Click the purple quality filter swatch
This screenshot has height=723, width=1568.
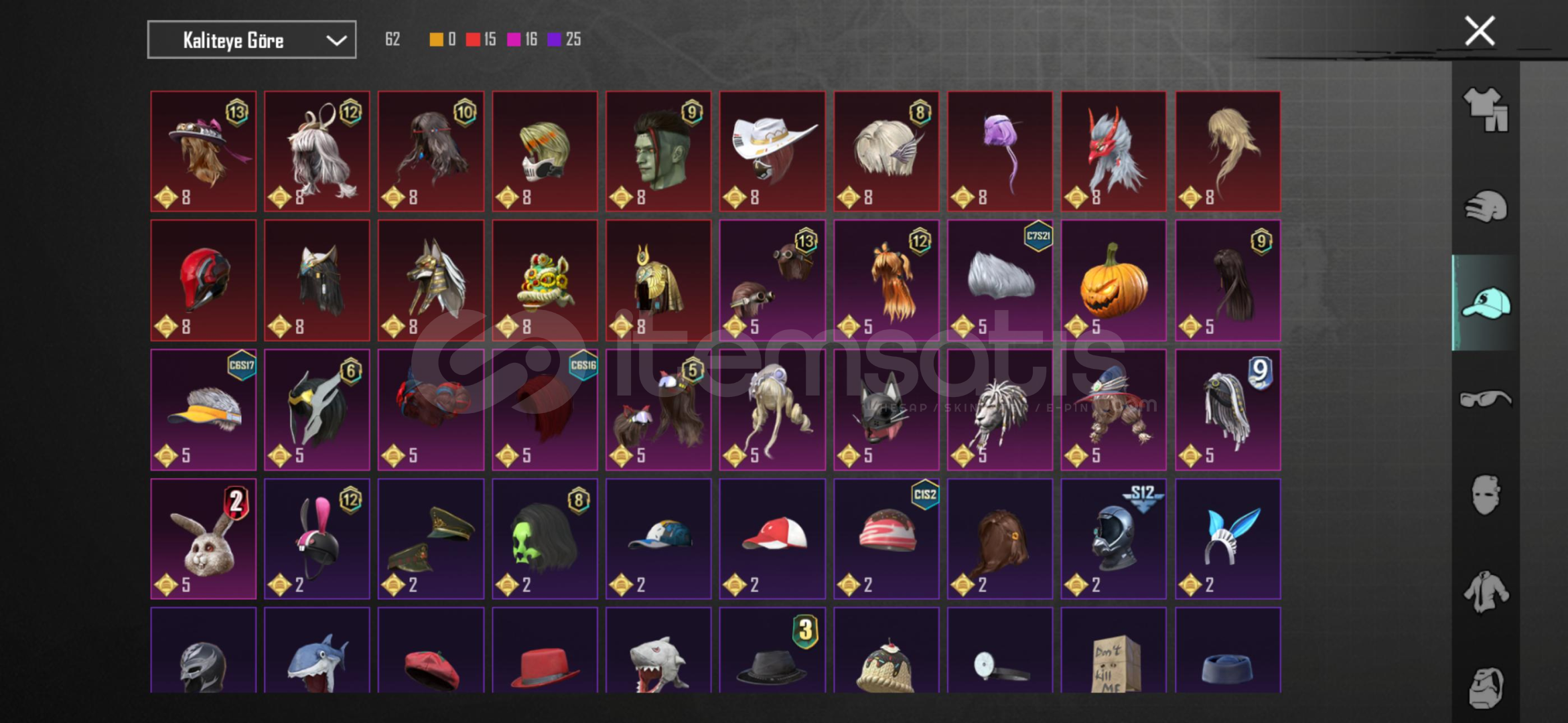click(x=554, y=39)
